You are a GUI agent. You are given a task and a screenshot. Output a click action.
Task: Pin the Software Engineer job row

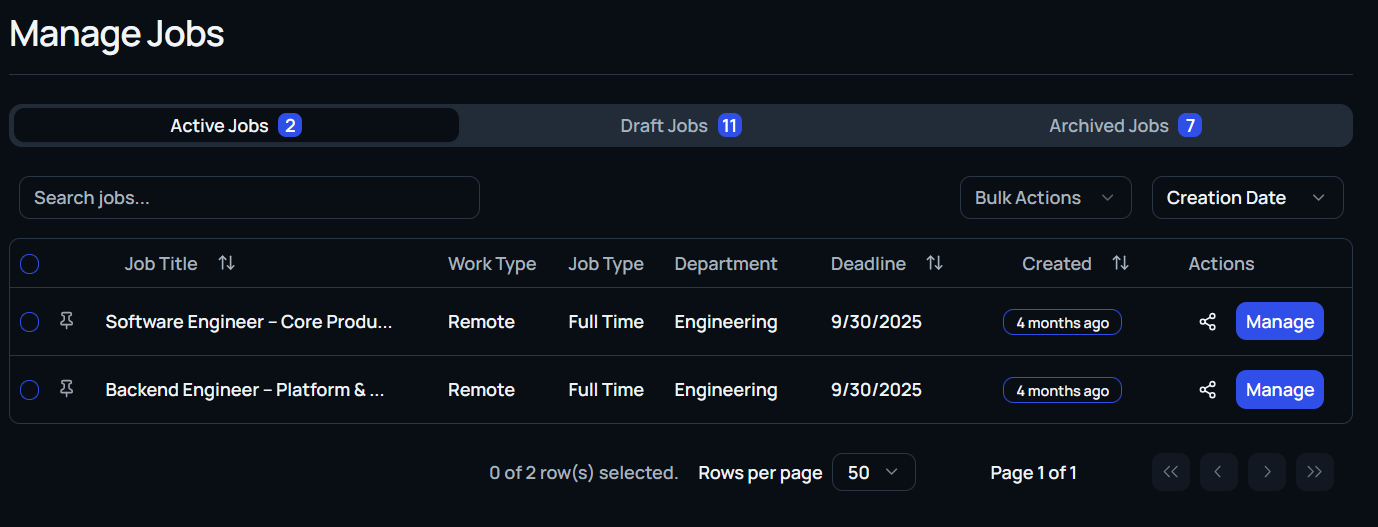click(67, 321)
